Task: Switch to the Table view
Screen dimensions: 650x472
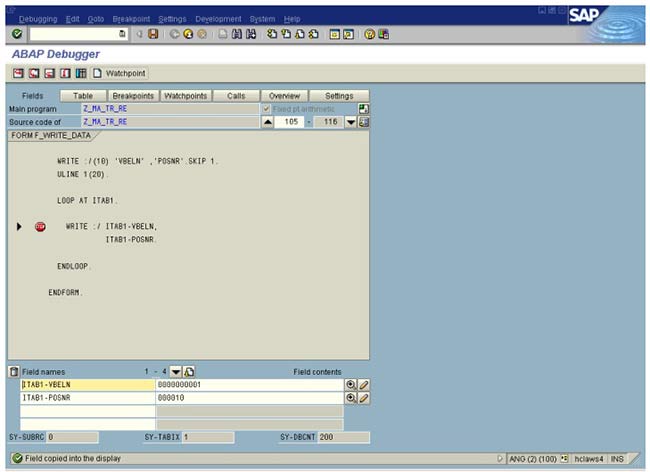Action: 83,96
